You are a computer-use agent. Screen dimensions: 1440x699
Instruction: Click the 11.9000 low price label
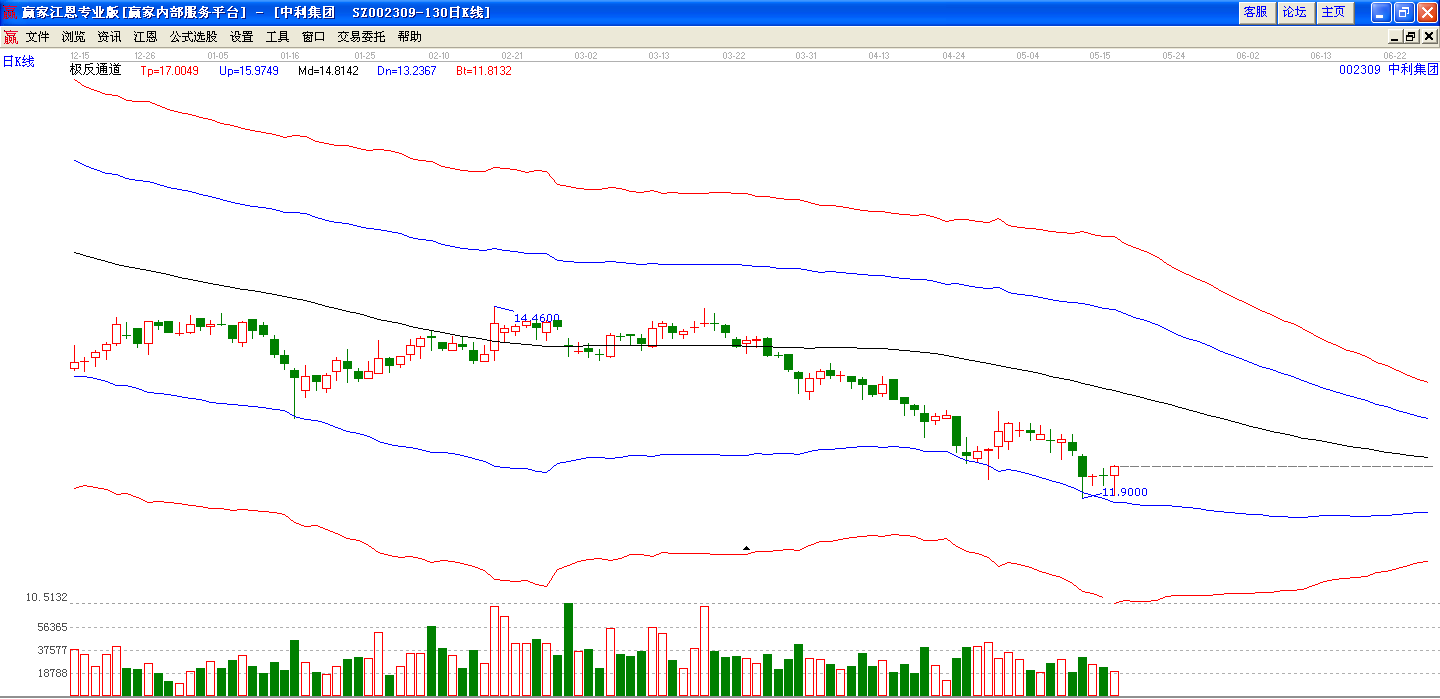pos(1124,492)
